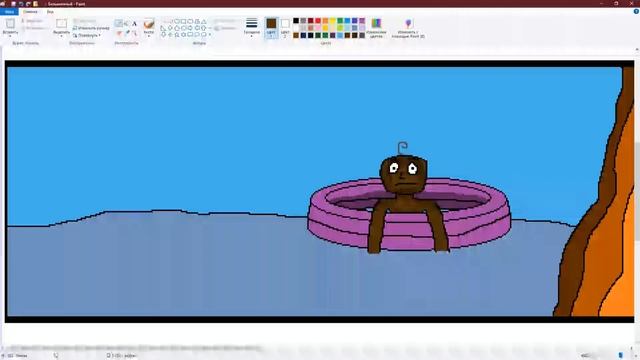Viewport: 640px width, 360px height.
Task: Select the triangle shape in shapes gallery
Action: coord(204,21)
